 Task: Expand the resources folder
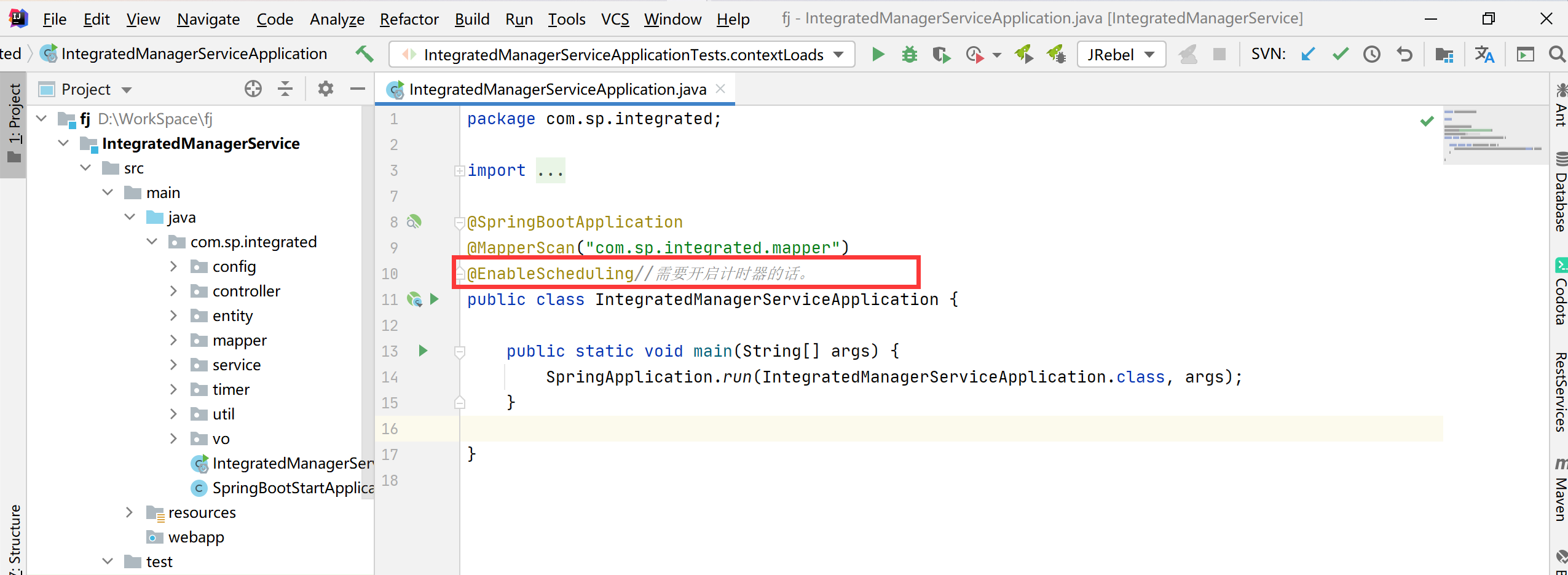click(129, 512)
